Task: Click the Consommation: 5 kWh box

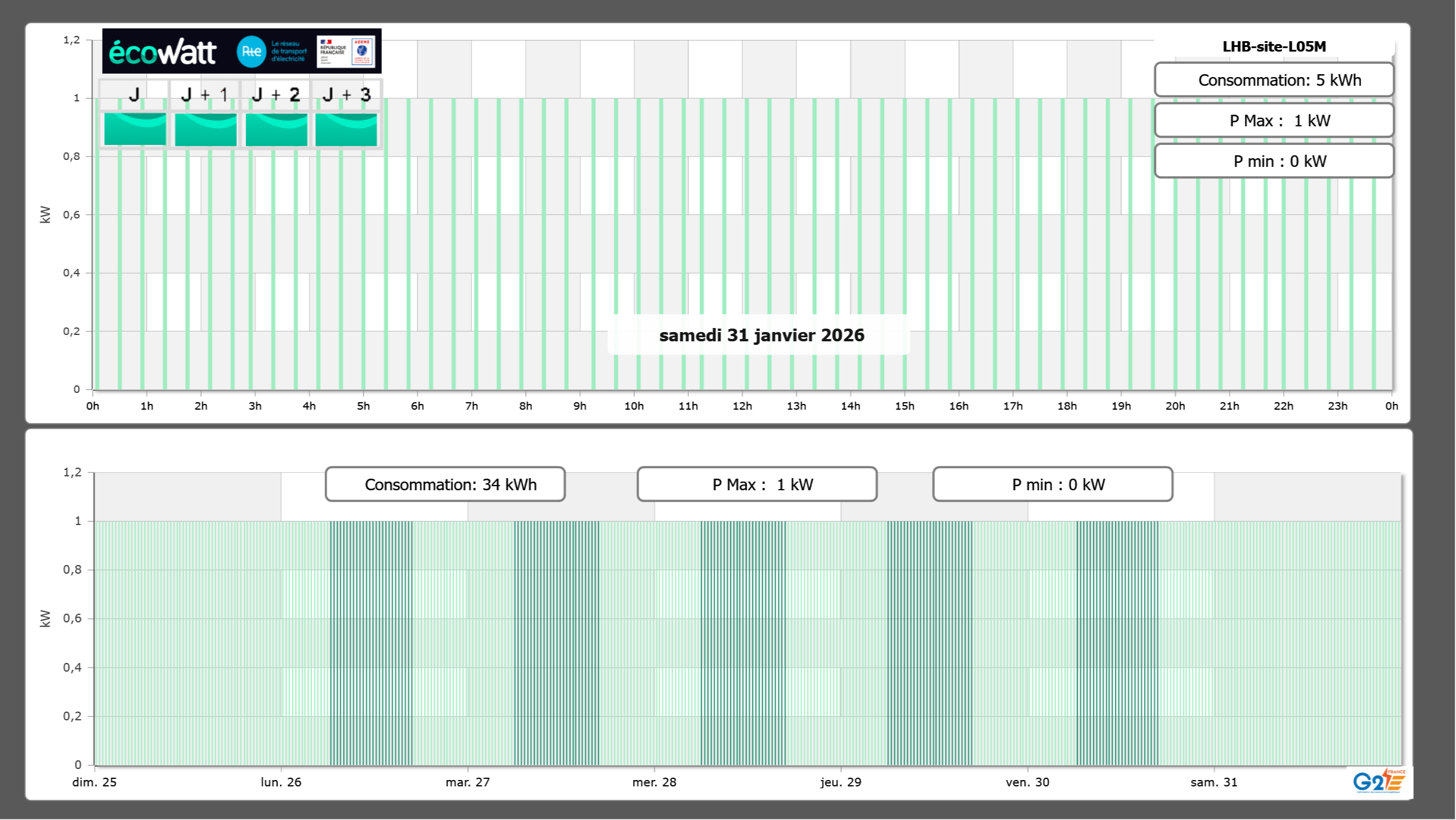Action: pyautogui.click(x=1274, y=80)
